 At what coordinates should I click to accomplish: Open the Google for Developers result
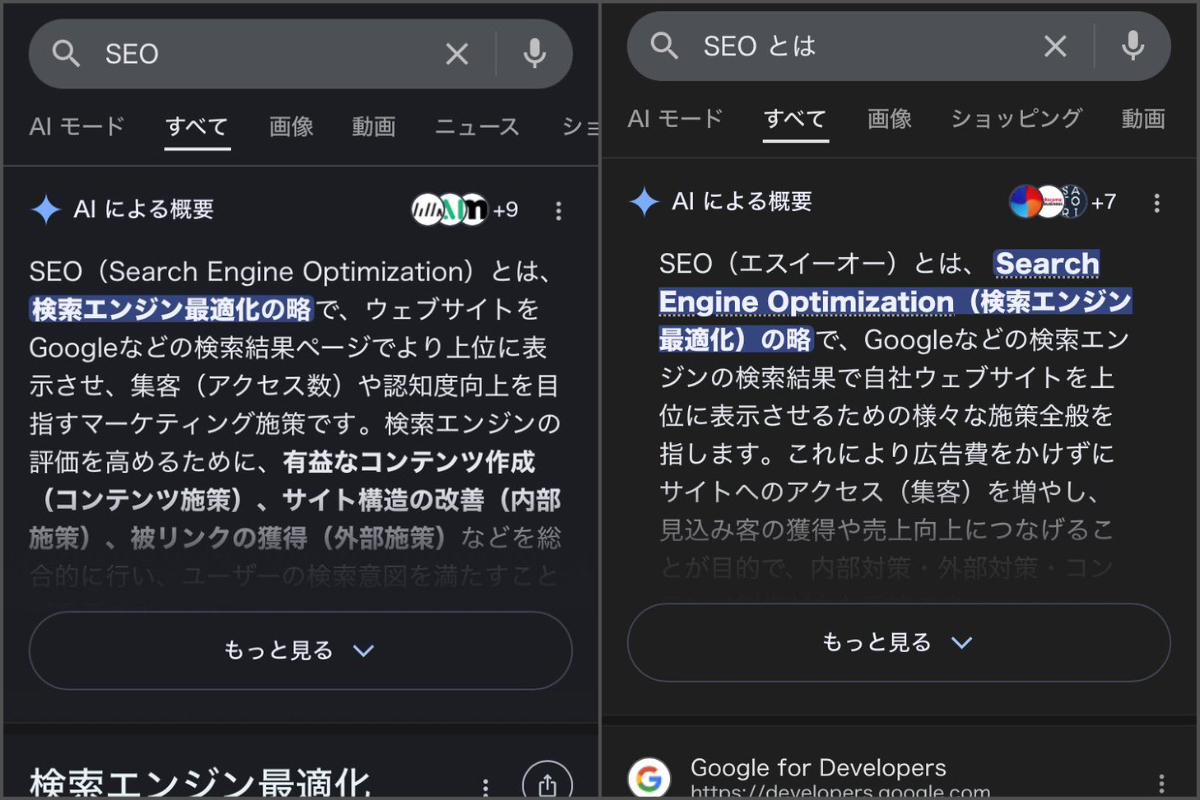tap(818, 769)
